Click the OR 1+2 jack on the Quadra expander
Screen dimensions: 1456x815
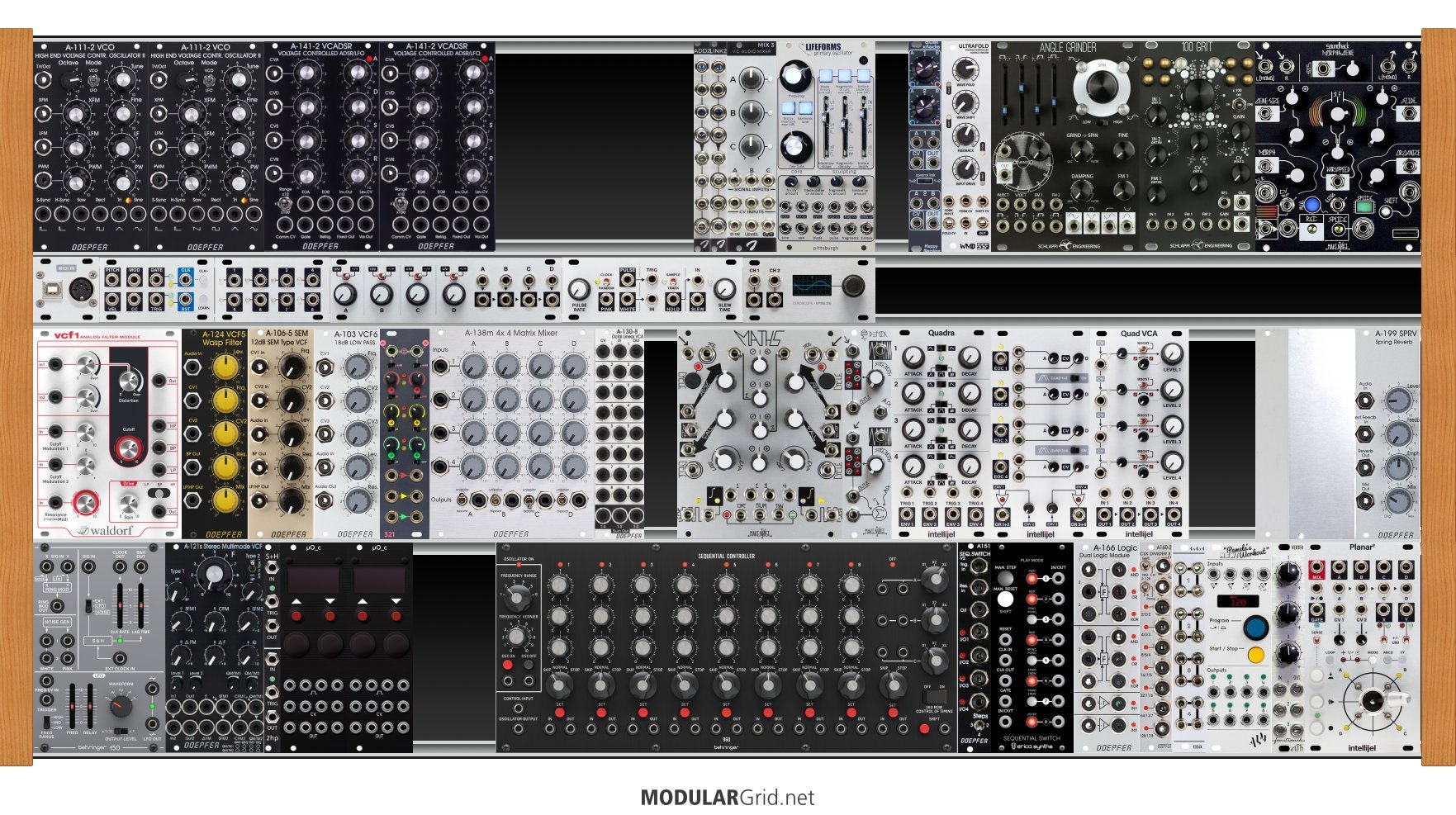[x=1002, y=514]
